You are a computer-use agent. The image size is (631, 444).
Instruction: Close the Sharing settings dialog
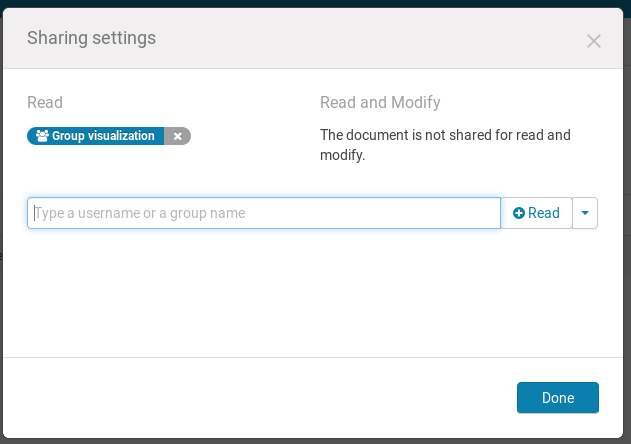tap(594, 41)
